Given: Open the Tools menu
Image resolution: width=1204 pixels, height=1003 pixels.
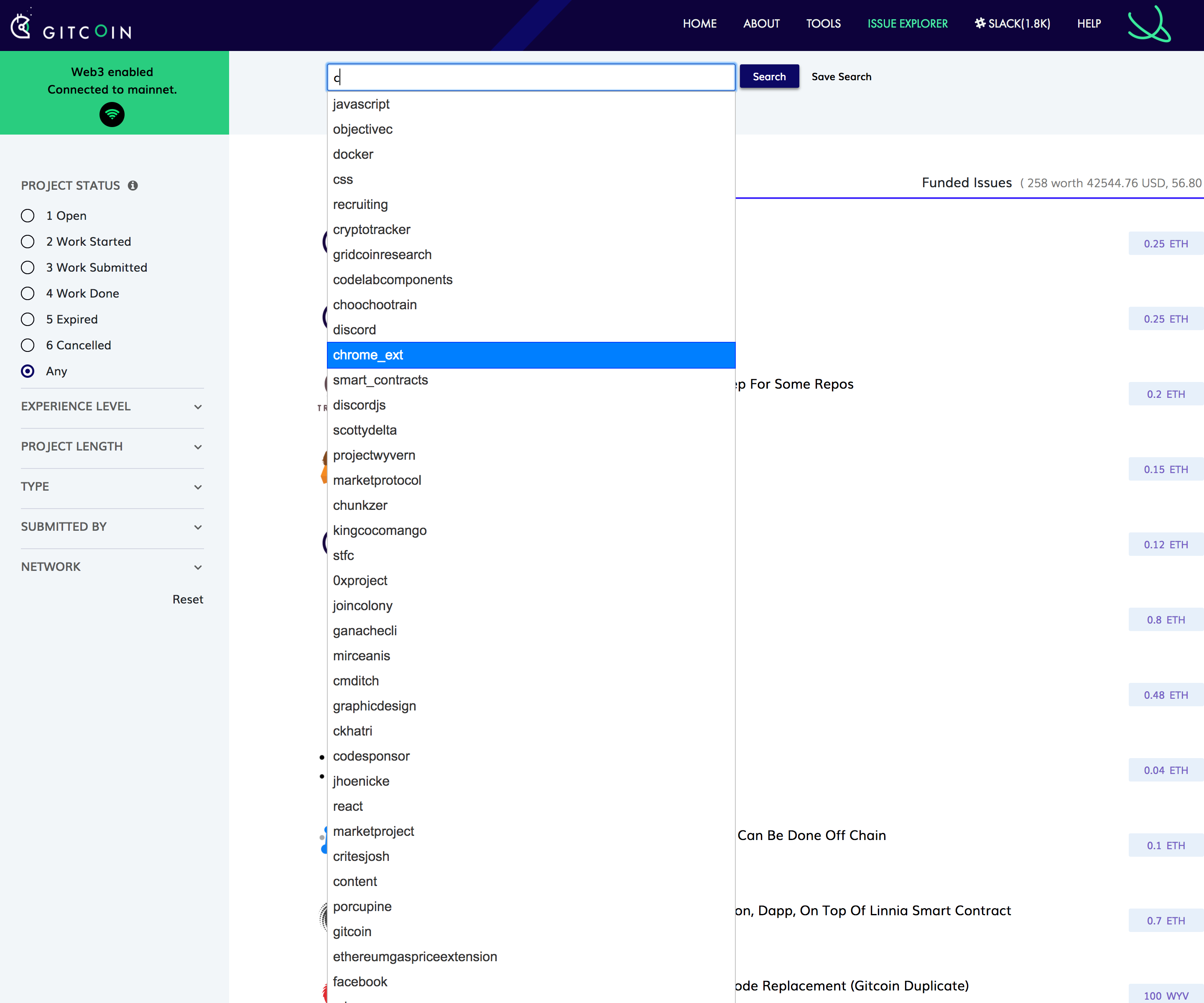Looking at the screenshot, I should pyautogui.click(x=823, y=23).
